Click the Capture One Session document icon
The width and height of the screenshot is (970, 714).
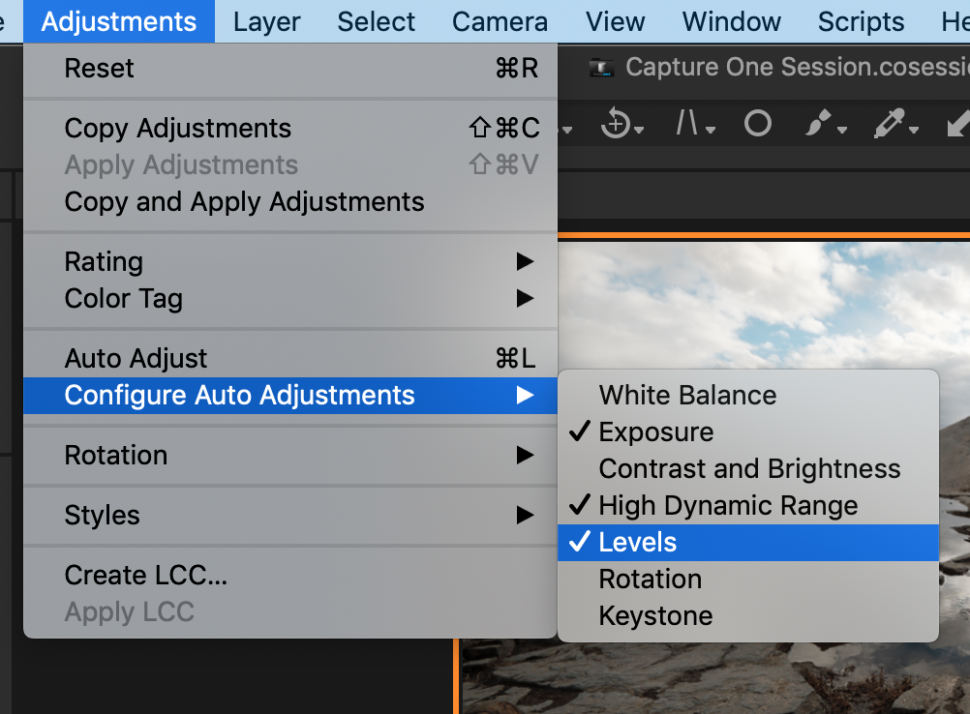tap(602, 67)
